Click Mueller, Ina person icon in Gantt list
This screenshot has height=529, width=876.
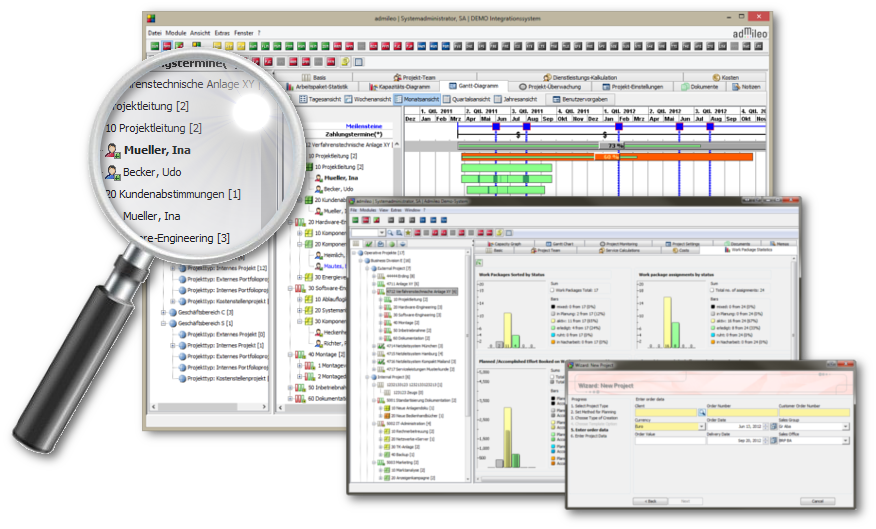click(x=319, y=177)
